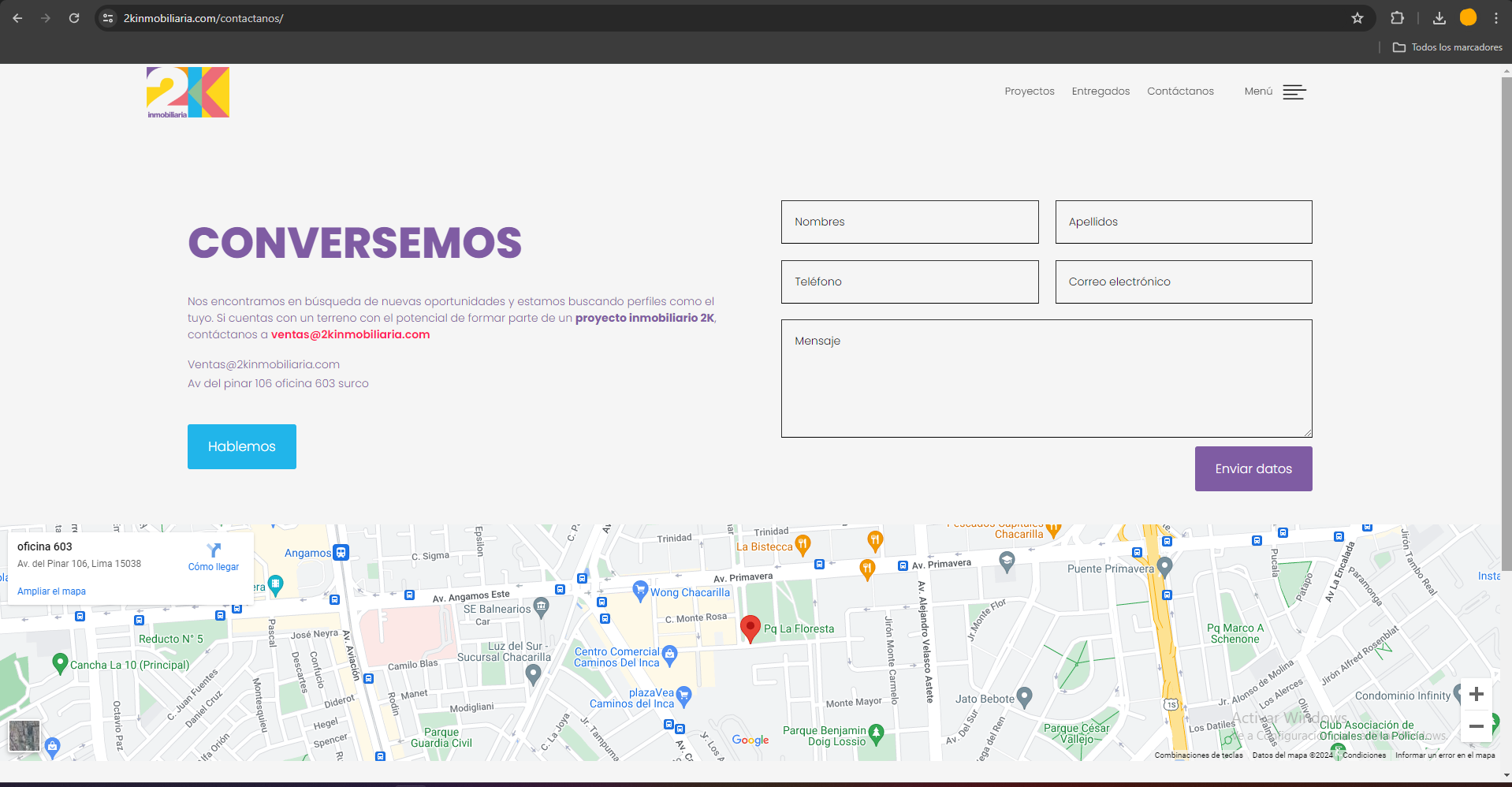The width and height of the screenshot is (1512, 787).
Task: Focus the Nombres input field
Action: (x=910, y=222)
